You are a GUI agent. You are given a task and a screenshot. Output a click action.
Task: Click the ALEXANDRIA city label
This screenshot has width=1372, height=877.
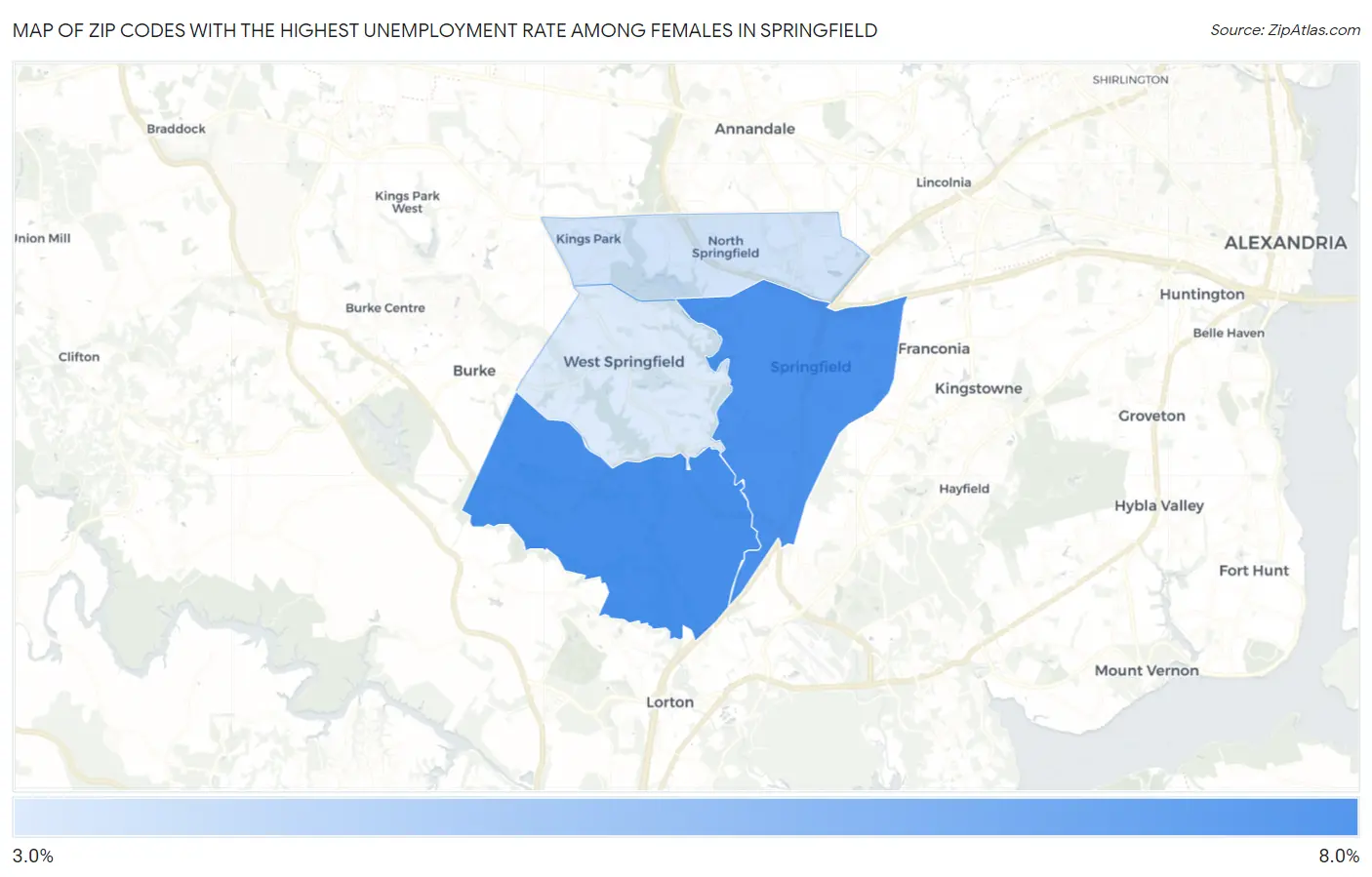(1285, 243)
